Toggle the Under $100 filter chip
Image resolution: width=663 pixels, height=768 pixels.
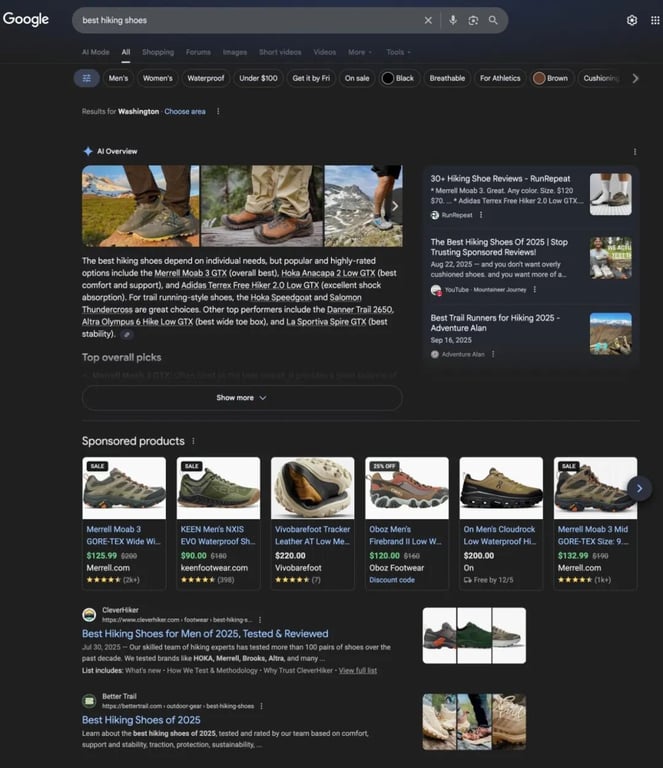(x=258, y=78)
